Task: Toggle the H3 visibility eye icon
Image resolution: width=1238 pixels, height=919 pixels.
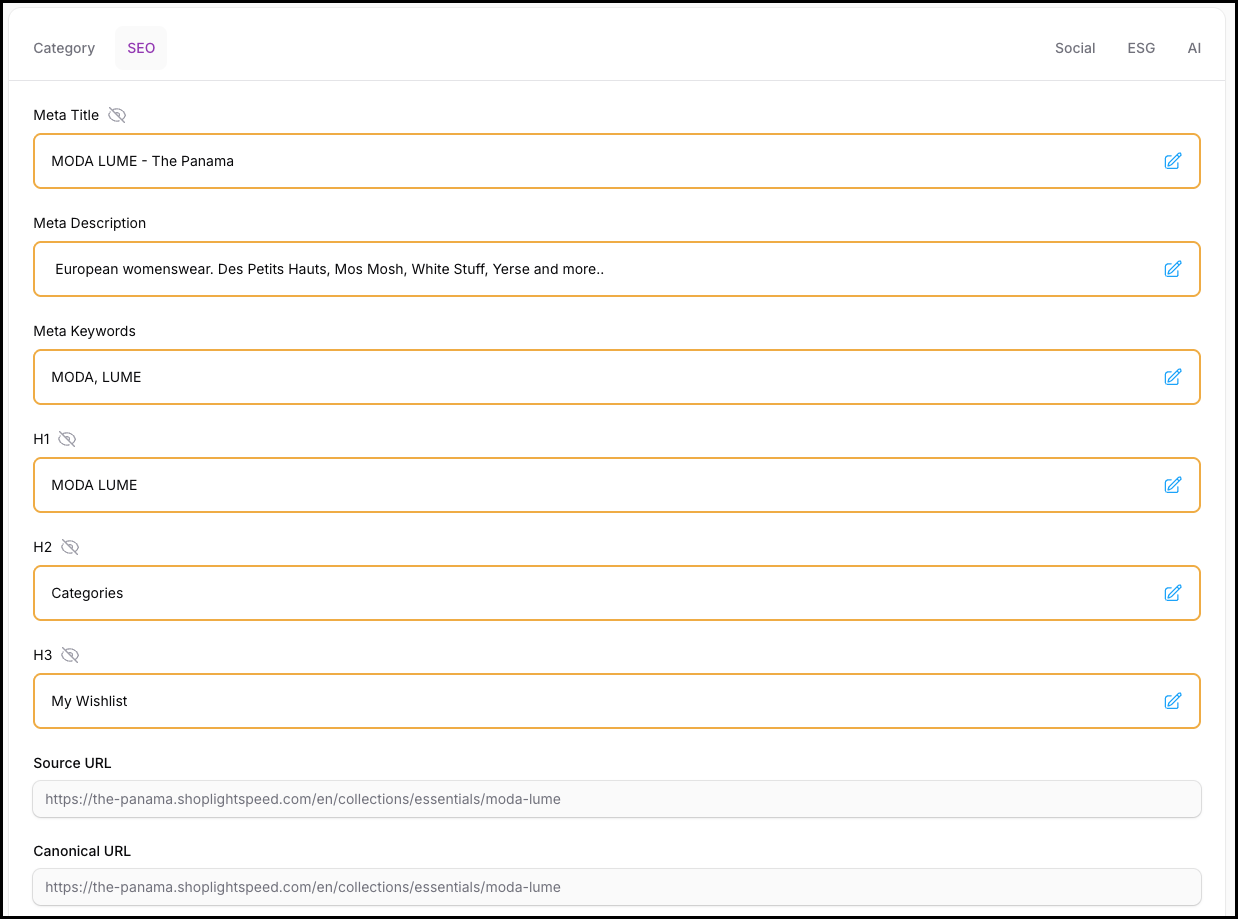Action: (x=69, y=655)
